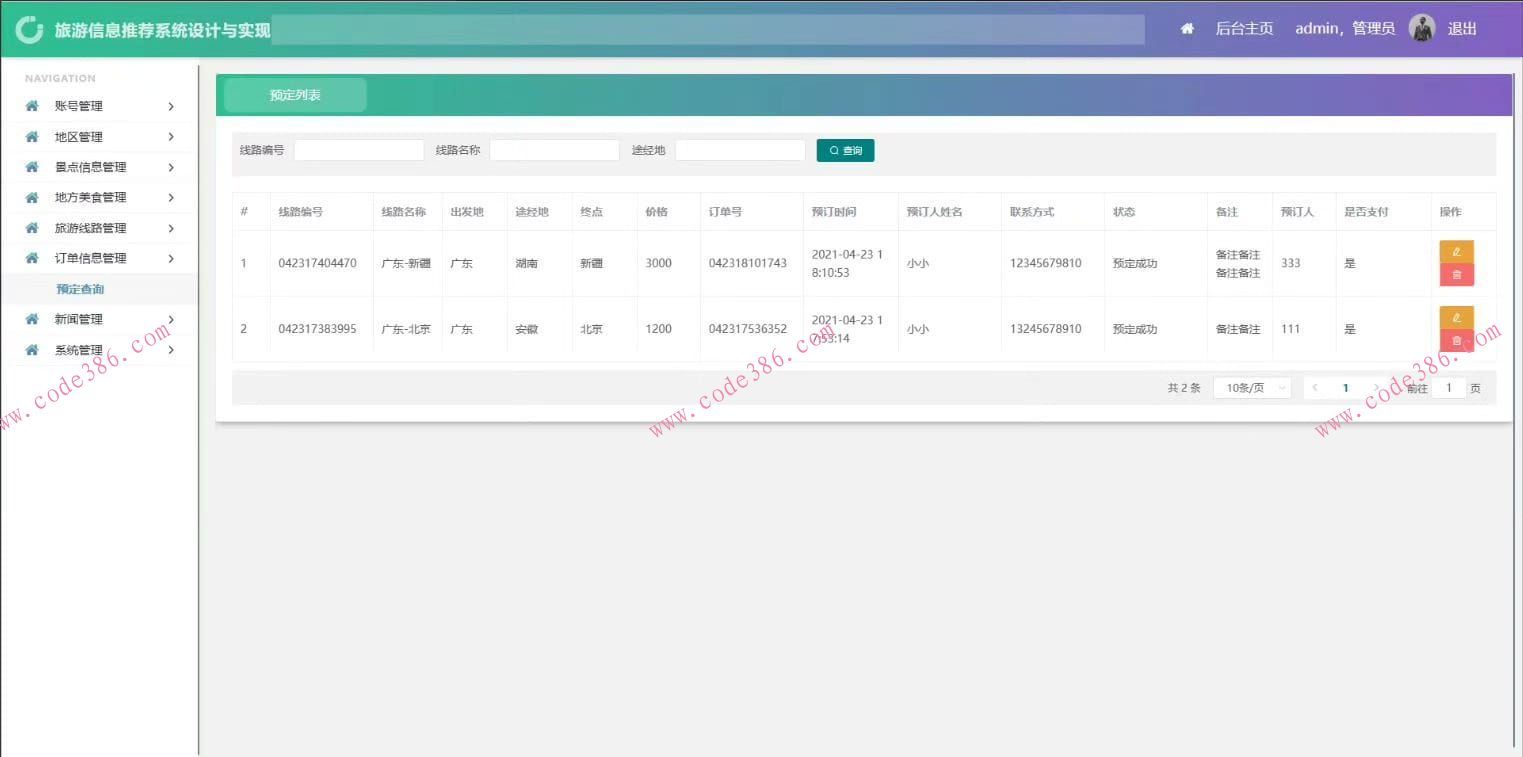Screen dimensions: 1523x757
Task: Go to the next page arrow
Action: (x=1377, y=388)
